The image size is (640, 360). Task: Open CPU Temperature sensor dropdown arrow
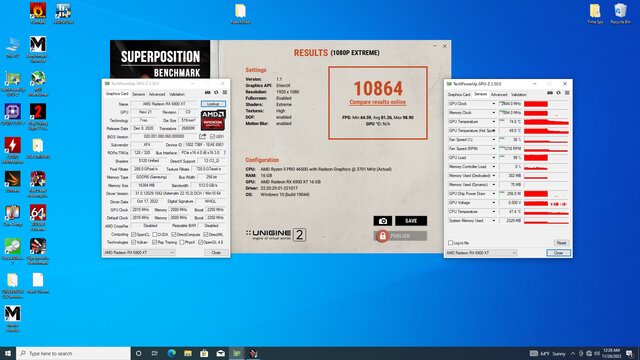493,211
